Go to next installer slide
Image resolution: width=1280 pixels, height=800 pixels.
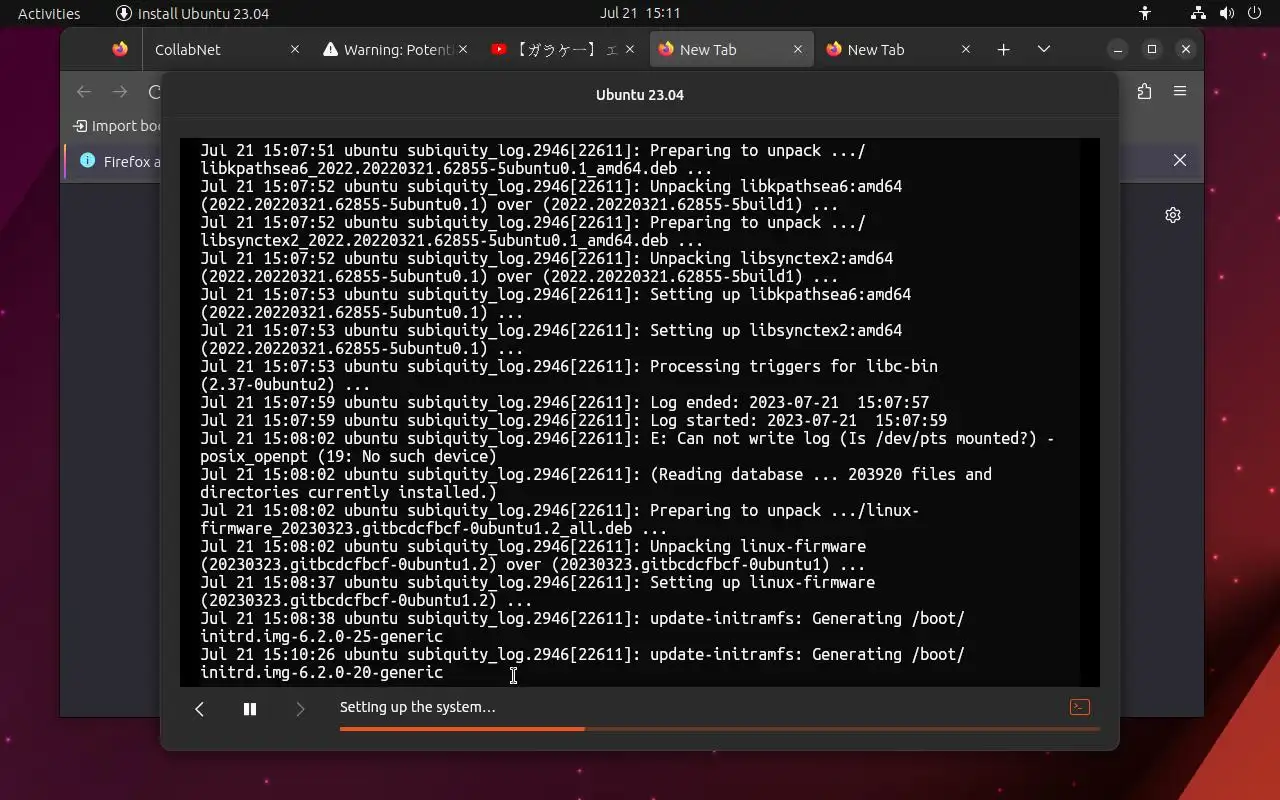[300, 709]
